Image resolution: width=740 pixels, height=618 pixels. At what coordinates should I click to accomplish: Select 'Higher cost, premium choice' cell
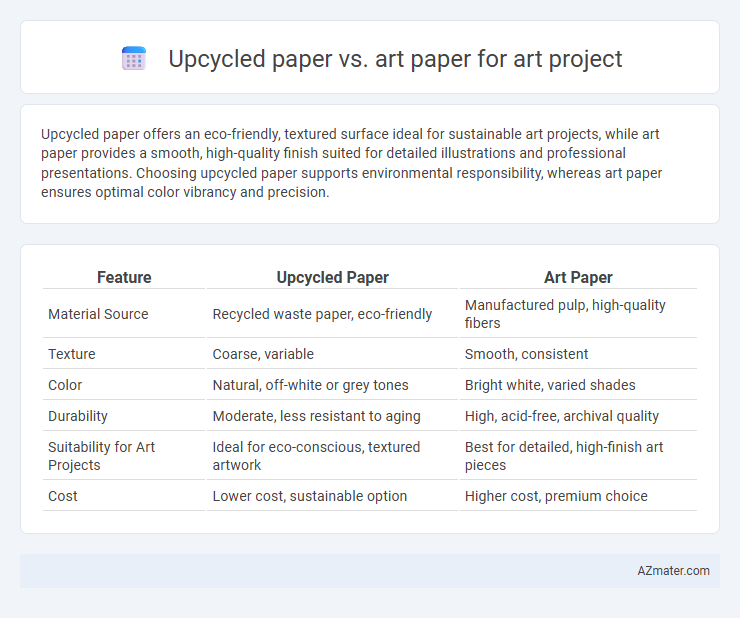tap(556, 496)
